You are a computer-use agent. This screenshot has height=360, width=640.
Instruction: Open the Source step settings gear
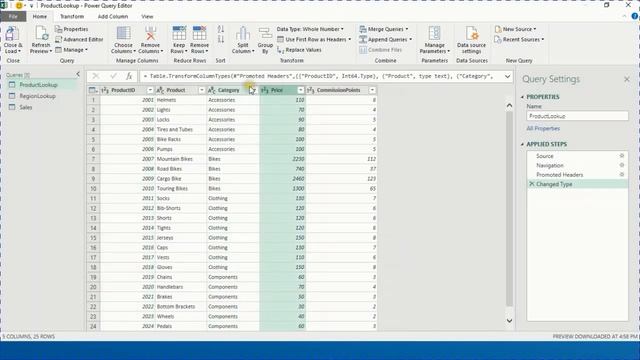622,156
